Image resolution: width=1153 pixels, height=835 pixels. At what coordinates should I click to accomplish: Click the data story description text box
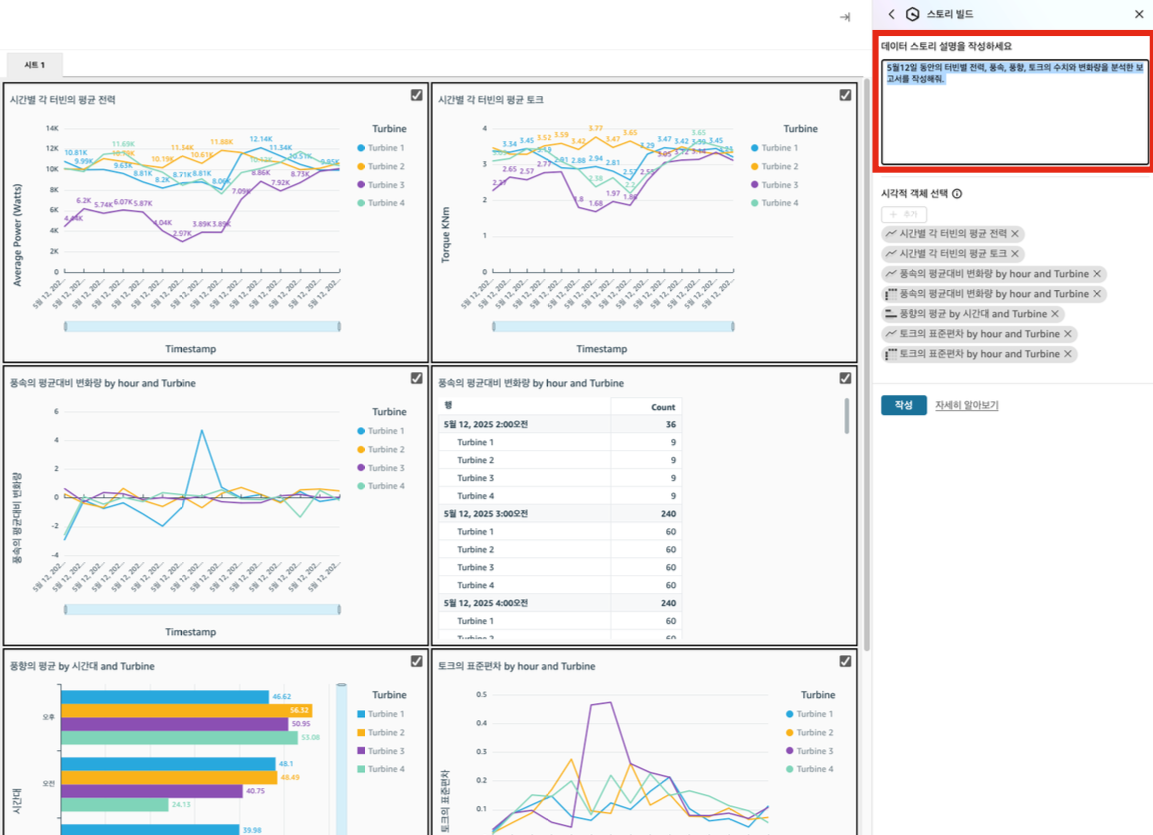[x=1014, y=112]
